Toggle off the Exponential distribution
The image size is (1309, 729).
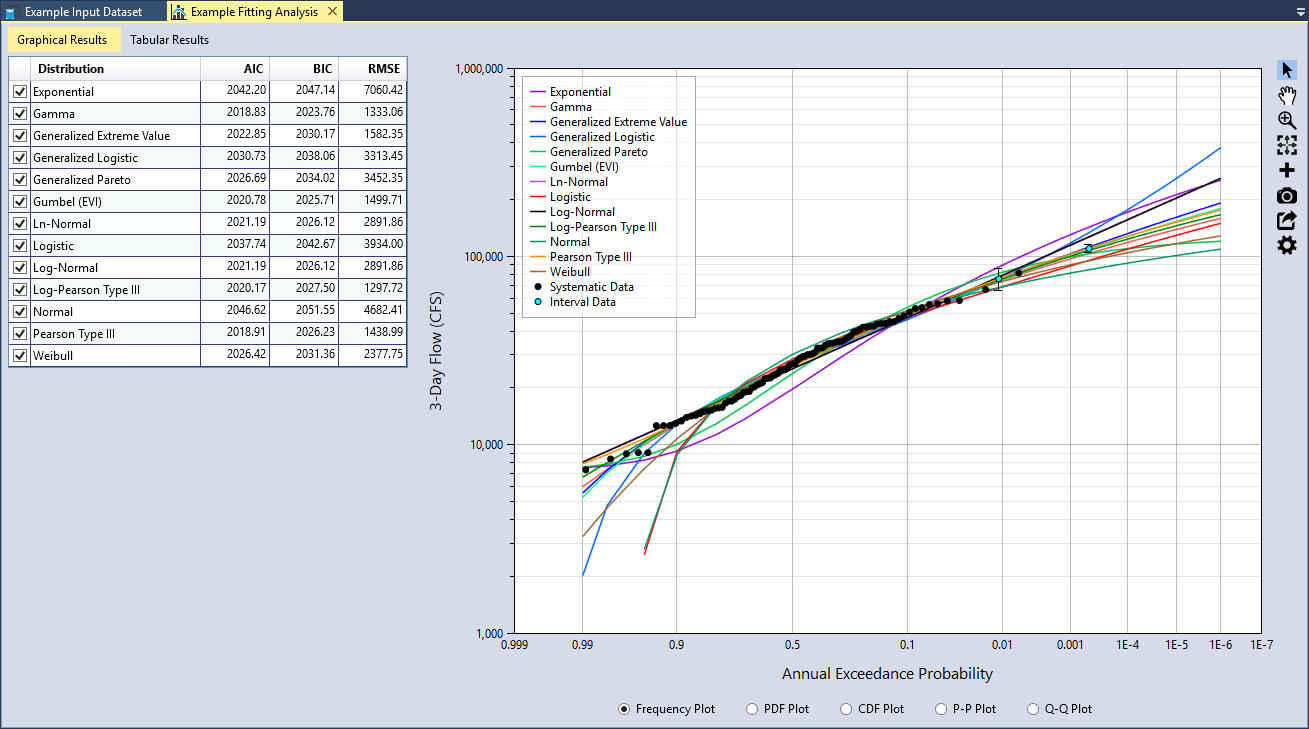tap(19, 90)
